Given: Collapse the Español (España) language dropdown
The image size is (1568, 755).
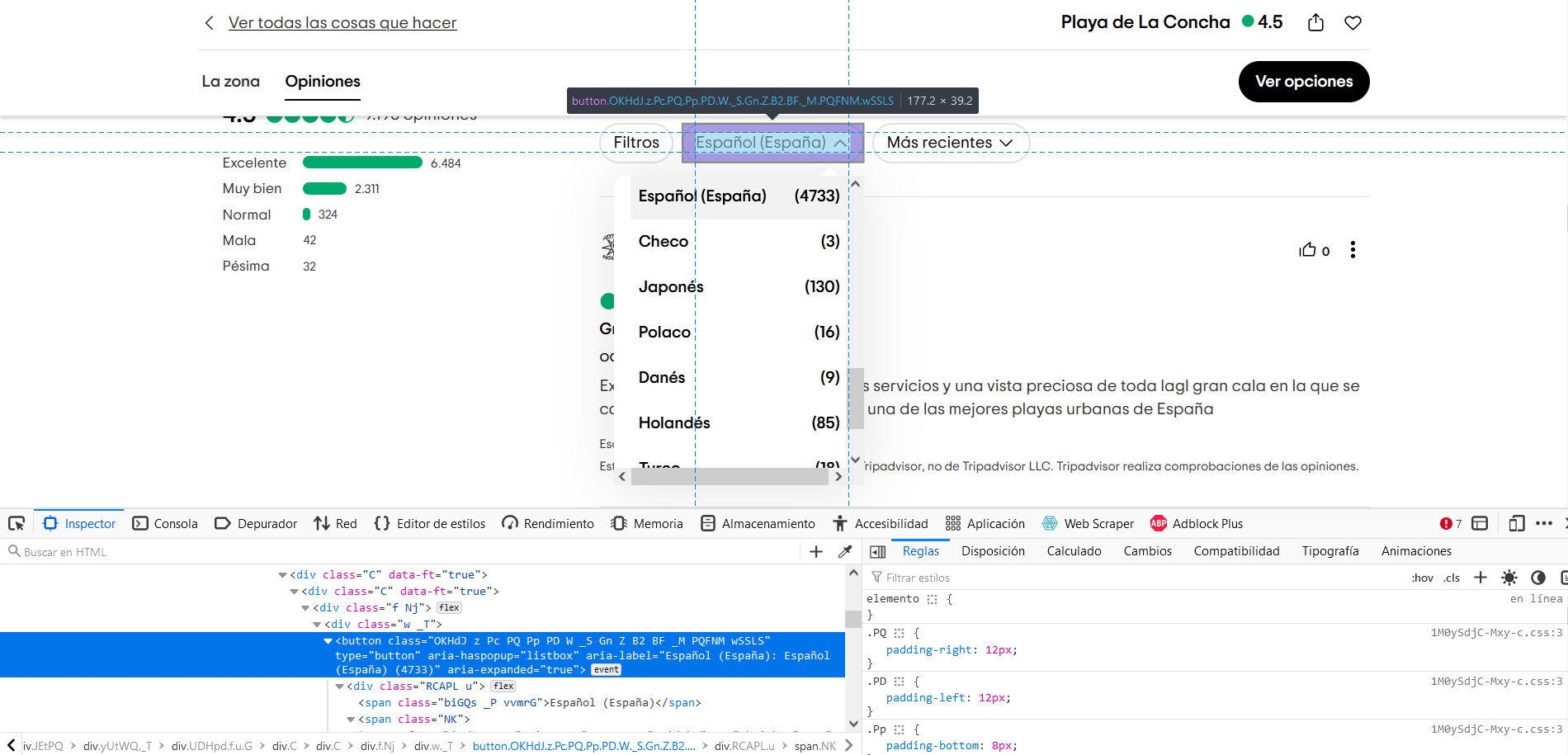Looking at the screenshot, I should pos(772,143).
